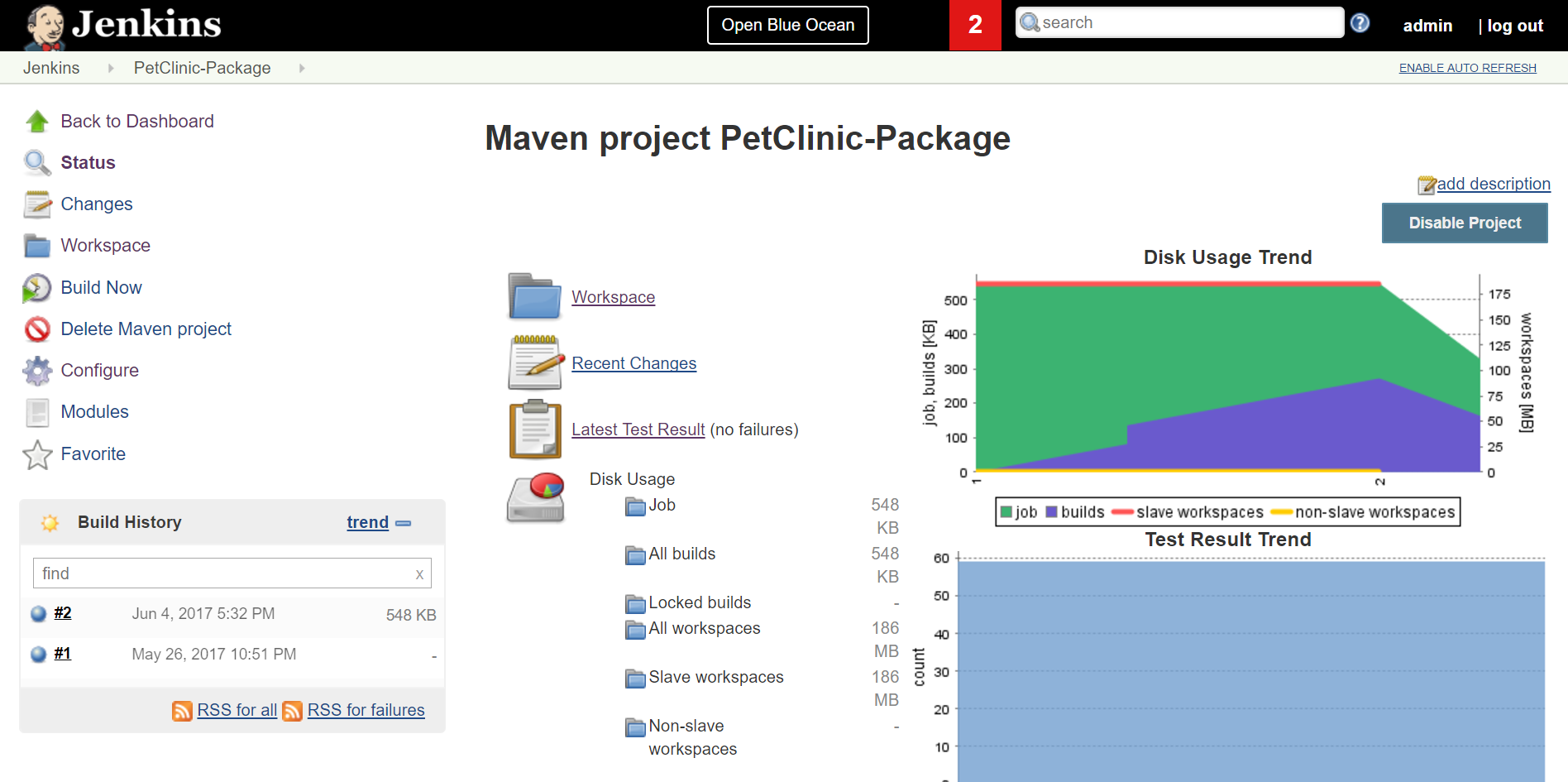
Task: Click the RSS for failures feed icon
Action: [x=292, y=711]
